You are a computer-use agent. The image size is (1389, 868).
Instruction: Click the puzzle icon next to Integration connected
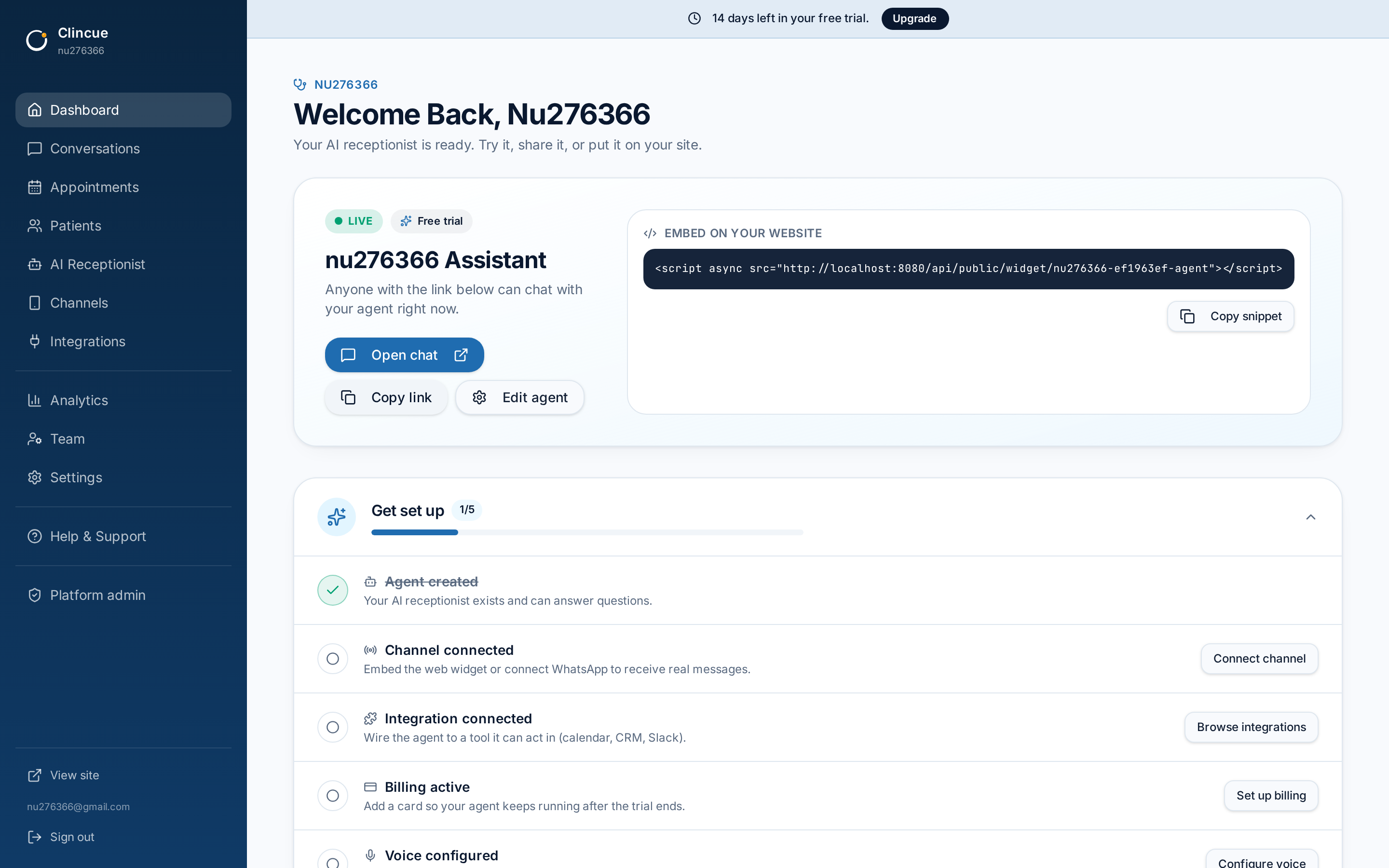coord(370,718)
